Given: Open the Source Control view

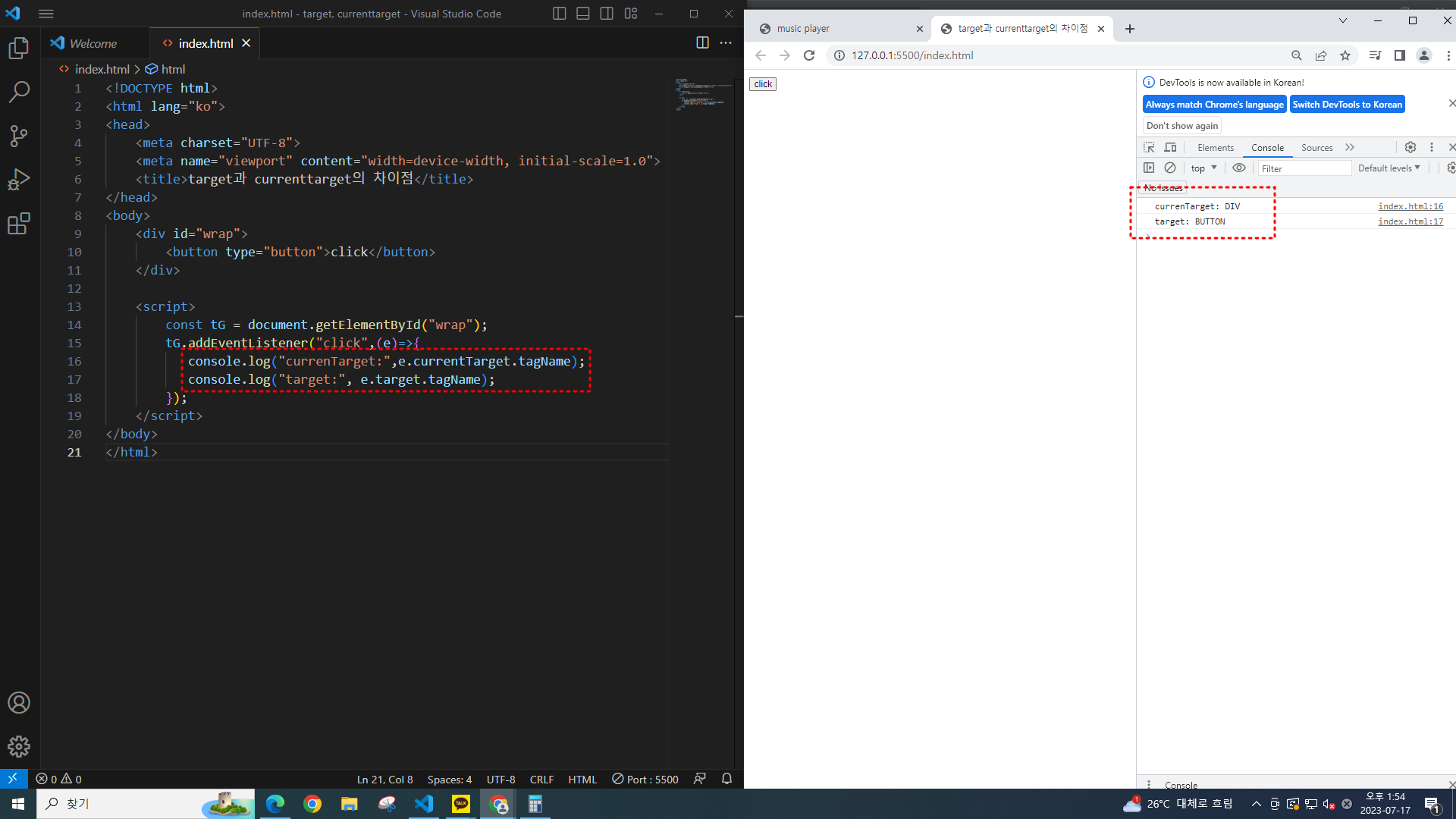Looking at the screenshot, I should click(19, 136).
